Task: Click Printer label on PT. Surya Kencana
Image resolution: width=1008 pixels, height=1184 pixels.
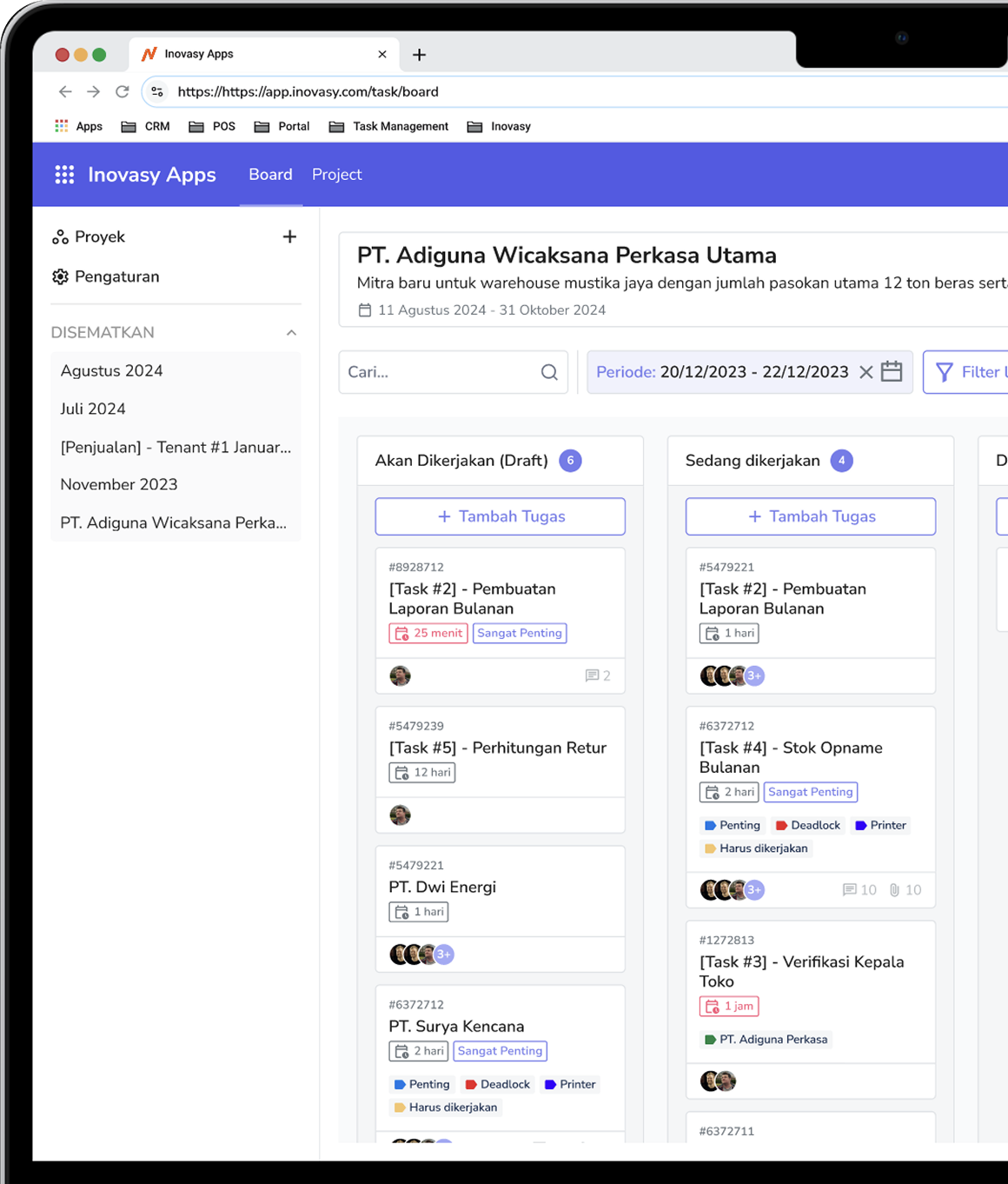Action: pos(569,1084)
